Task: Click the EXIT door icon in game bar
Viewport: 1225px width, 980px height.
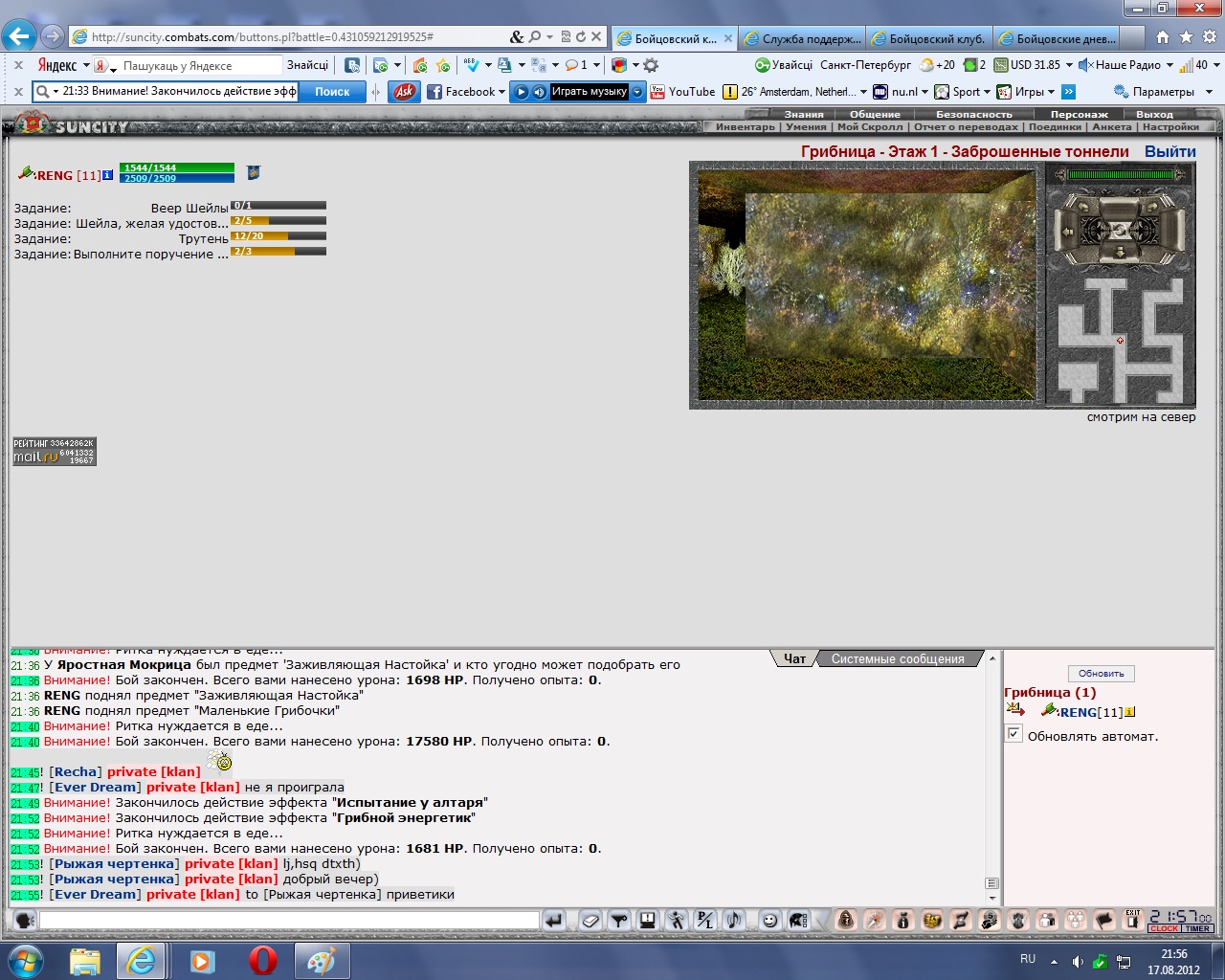Action: (1133, 921)
